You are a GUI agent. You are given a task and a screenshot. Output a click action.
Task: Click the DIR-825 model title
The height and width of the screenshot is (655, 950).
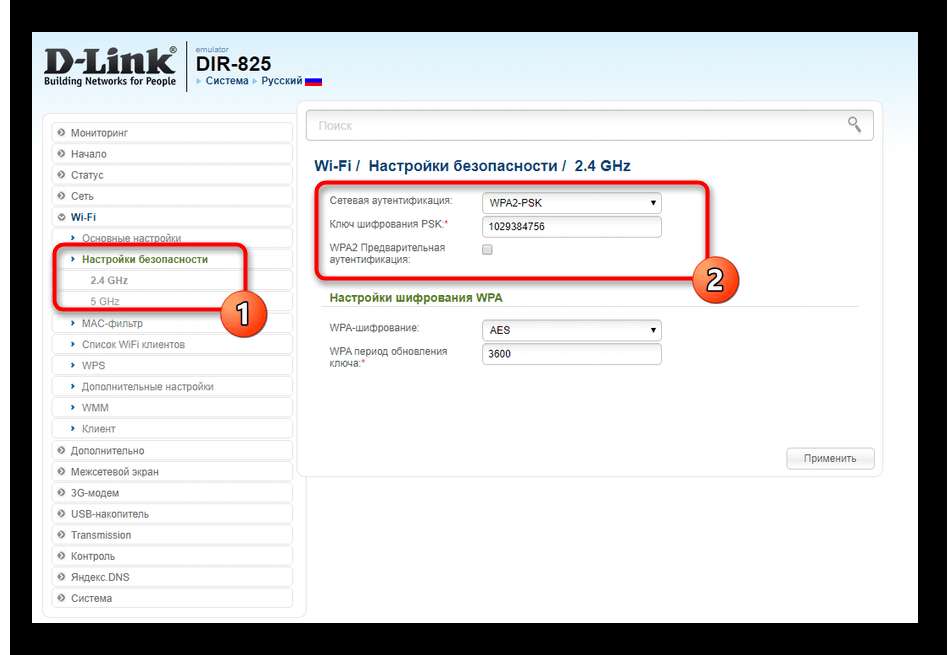click(x=233, y=64)
